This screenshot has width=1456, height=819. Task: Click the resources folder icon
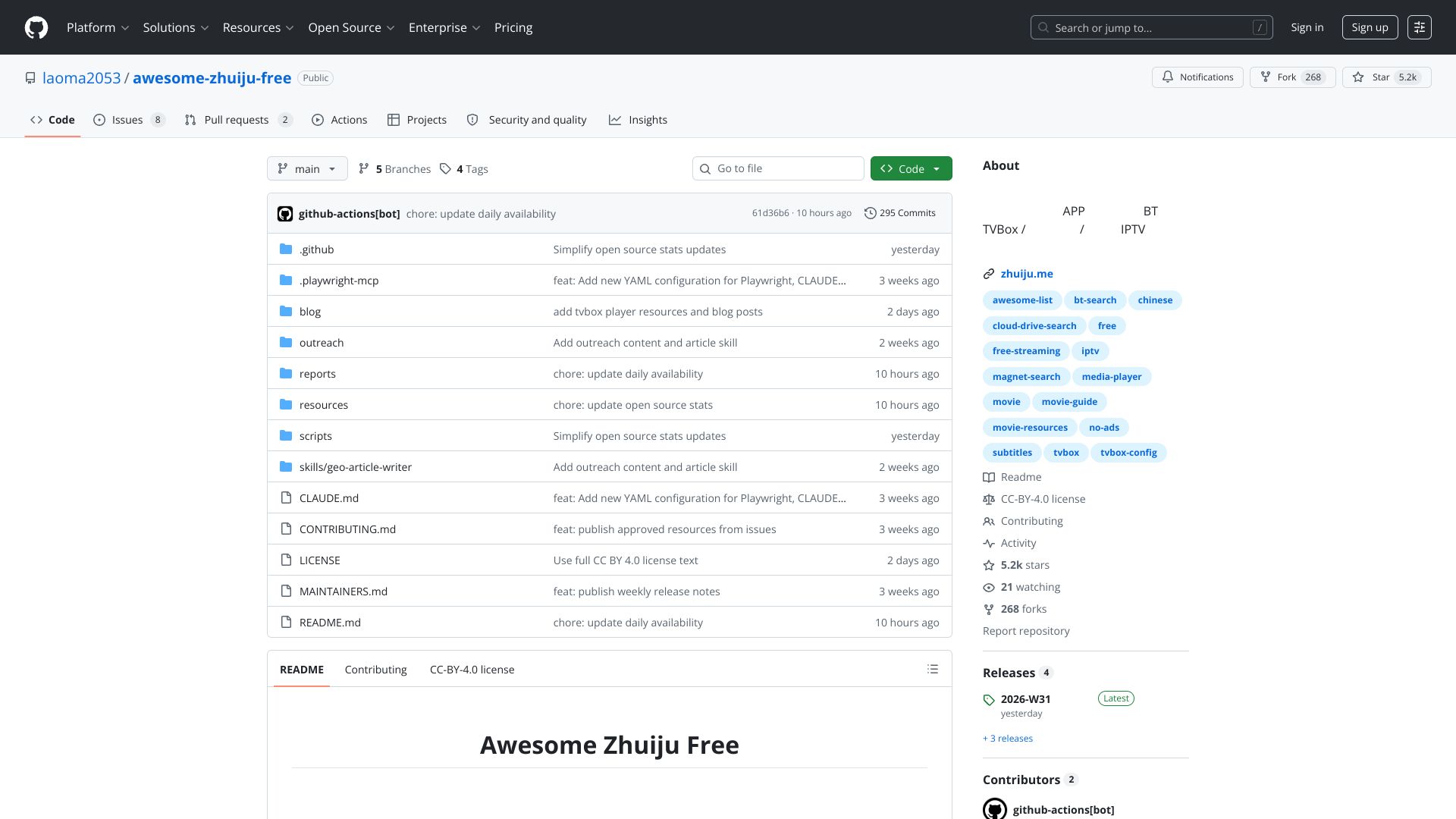point(286,404)
